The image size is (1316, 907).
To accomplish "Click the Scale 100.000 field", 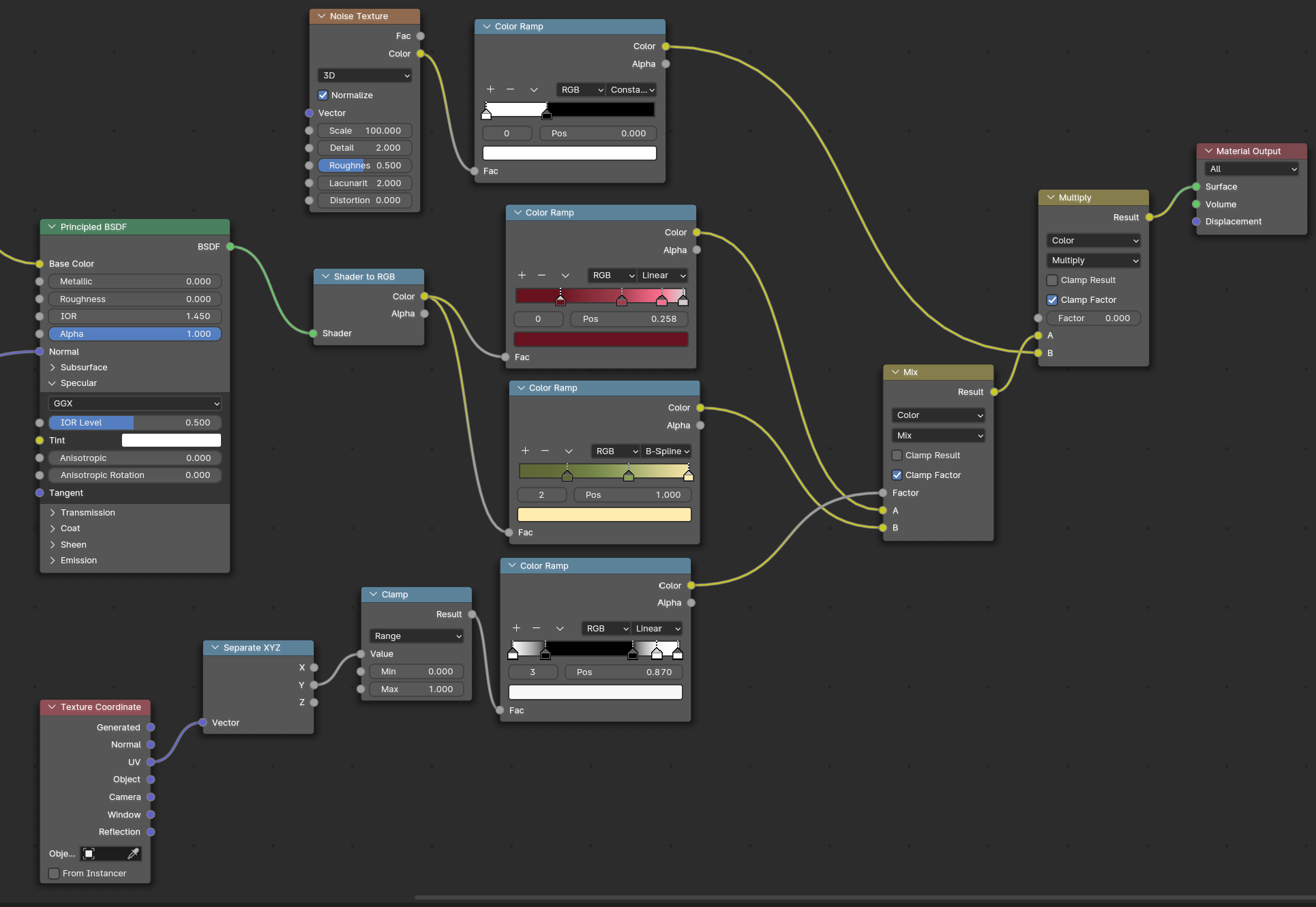I will [x=365, y=131].
